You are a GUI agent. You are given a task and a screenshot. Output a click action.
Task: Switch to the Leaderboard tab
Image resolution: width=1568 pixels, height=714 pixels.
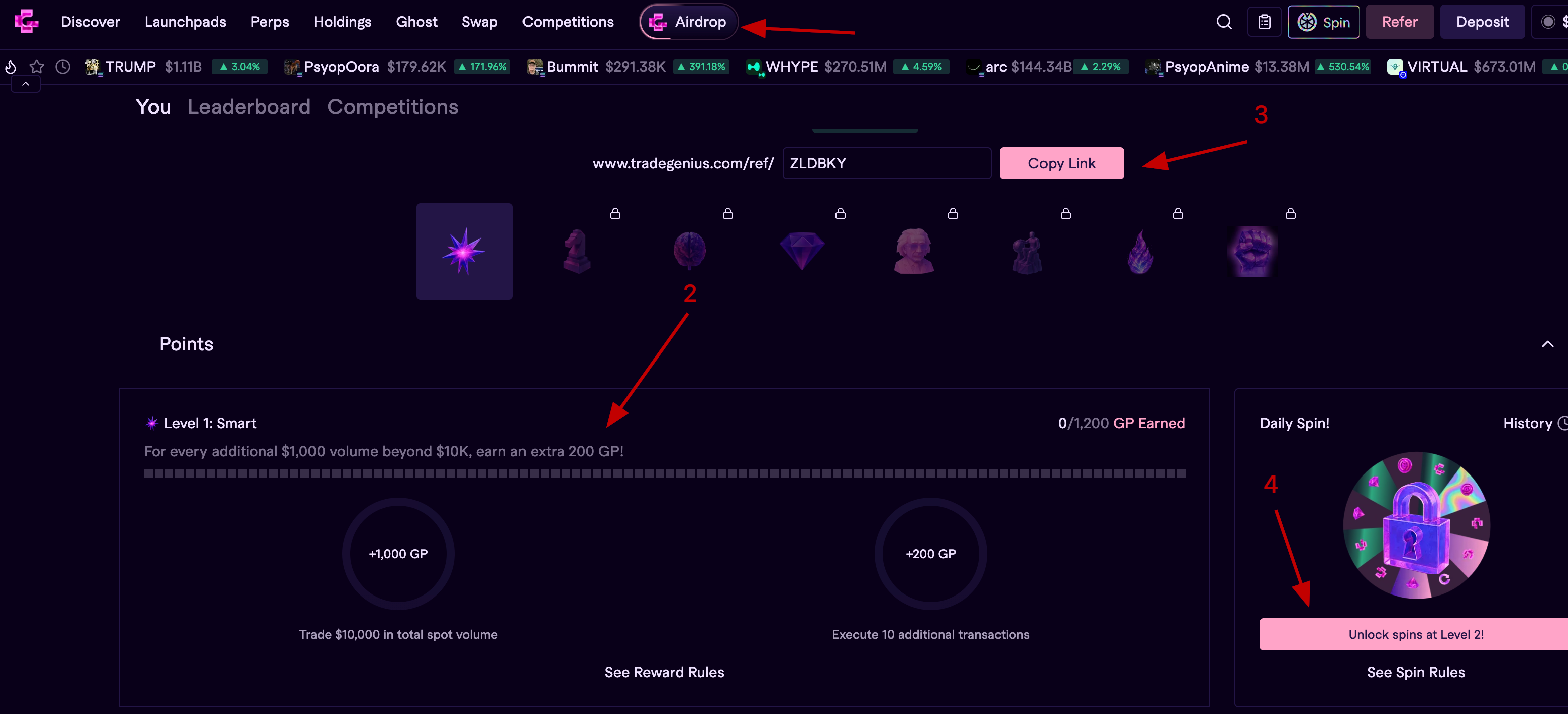[249, 107]
